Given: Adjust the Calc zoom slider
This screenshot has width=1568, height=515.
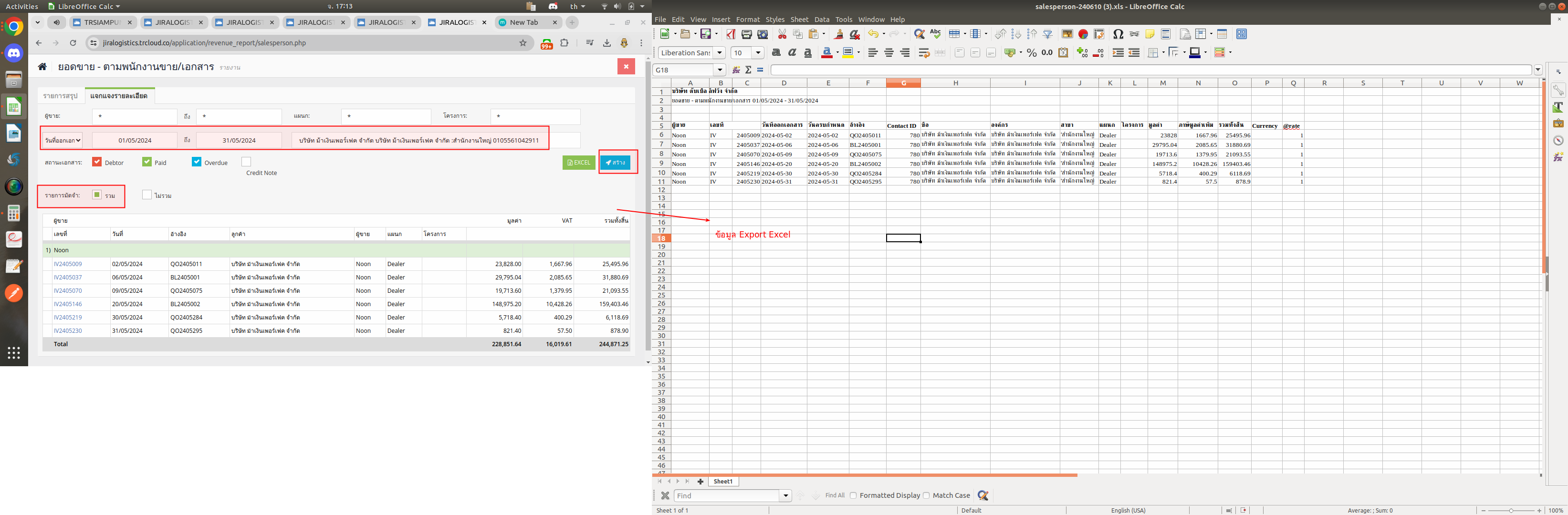Looking at the screenshot, I should (x=1511, y=511).
